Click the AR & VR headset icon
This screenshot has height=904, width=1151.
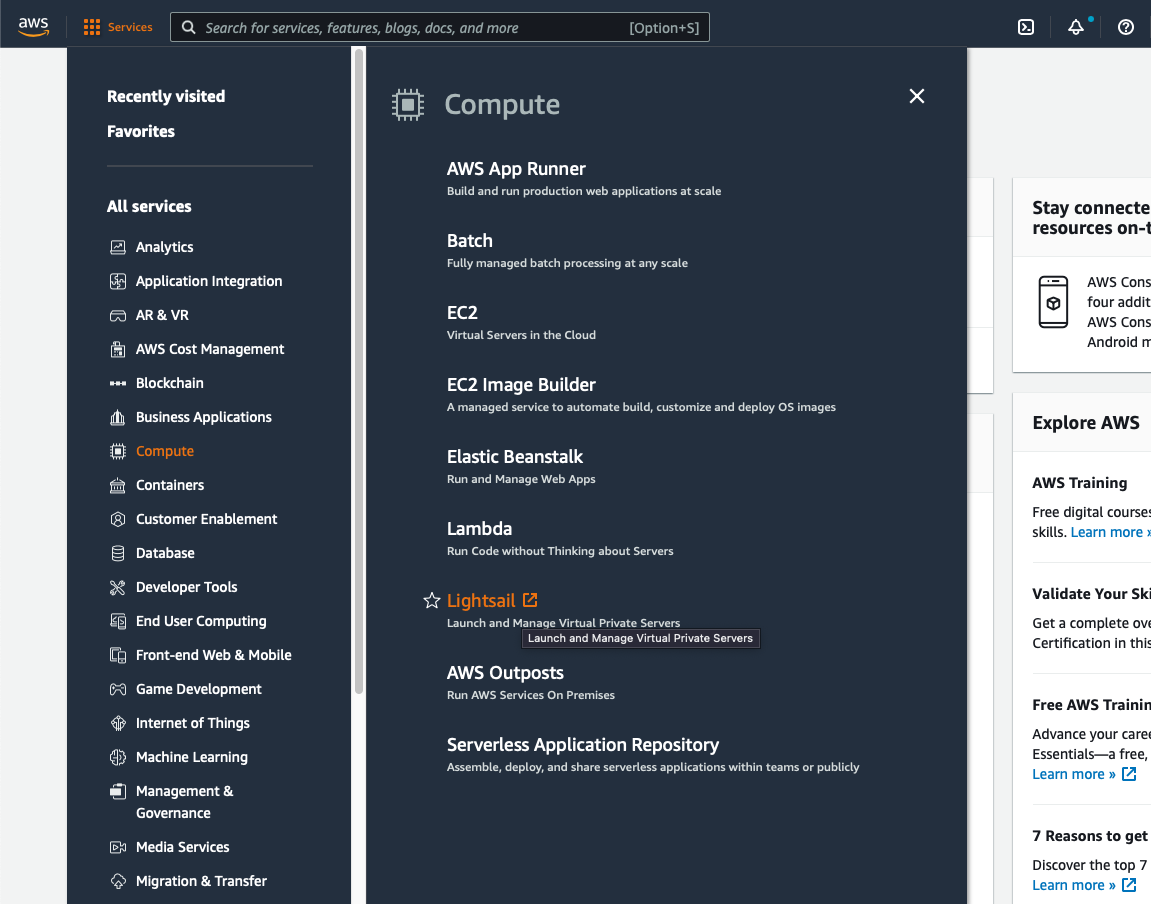point(117,316)
